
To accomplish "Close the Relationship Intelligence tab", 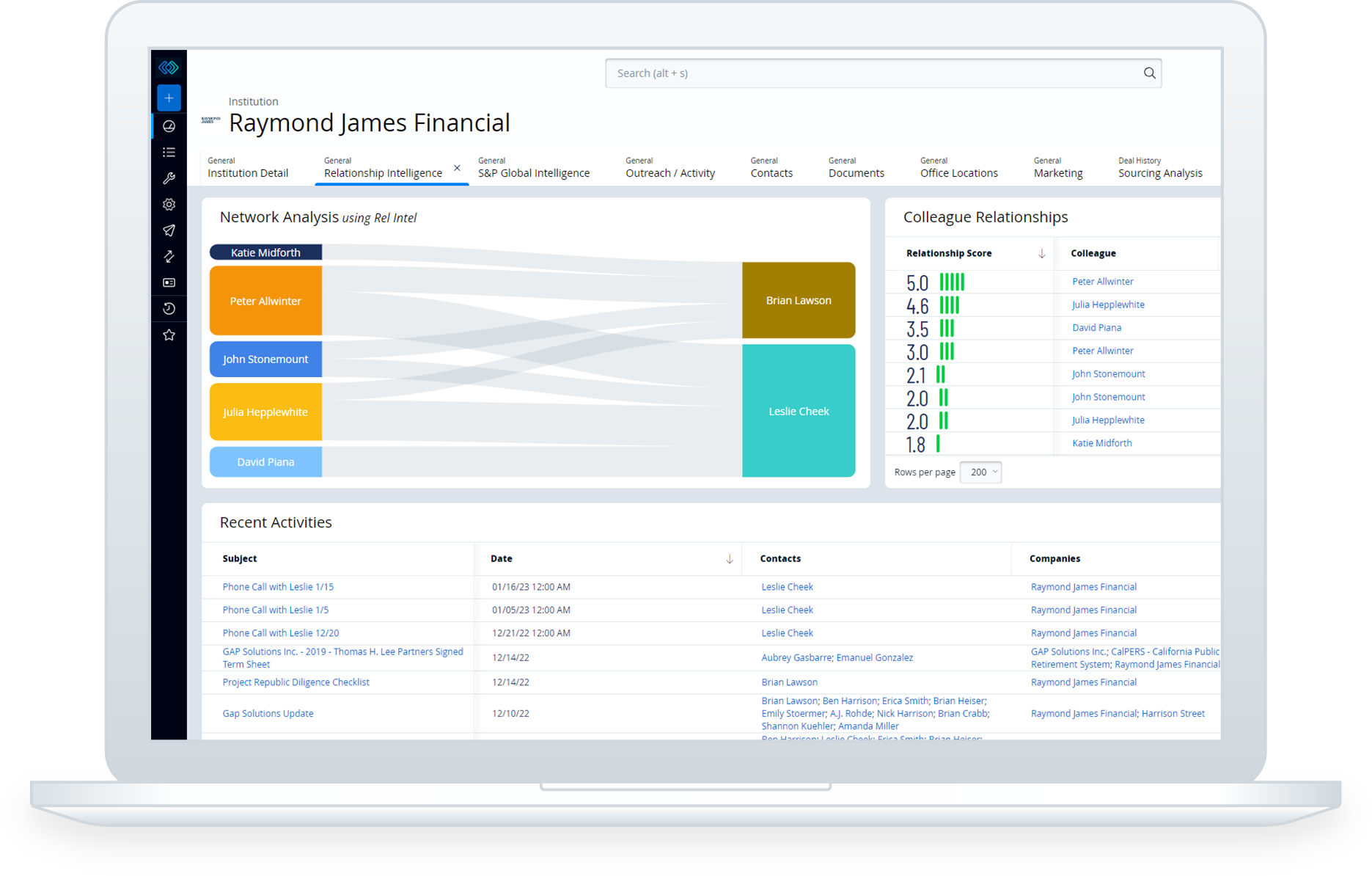I will [457, 167].
